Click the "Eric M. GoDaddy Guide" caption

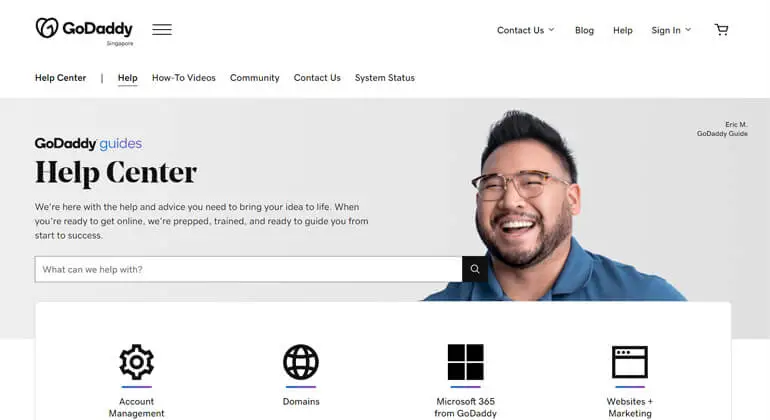(722, 129)
